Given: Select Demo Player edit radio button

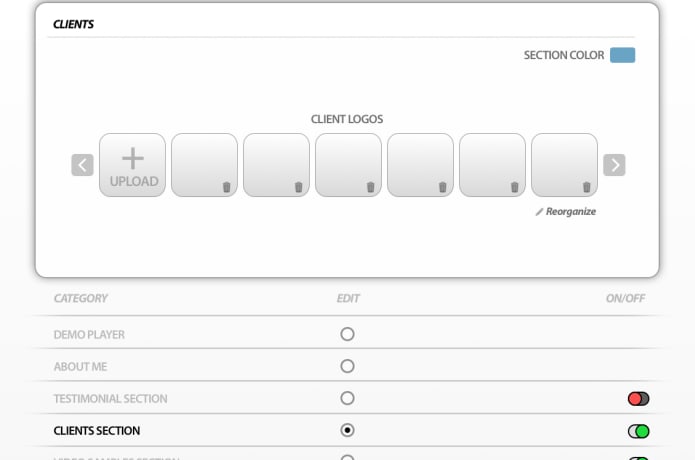Looking at the screenshot, I should pos(347,334).
